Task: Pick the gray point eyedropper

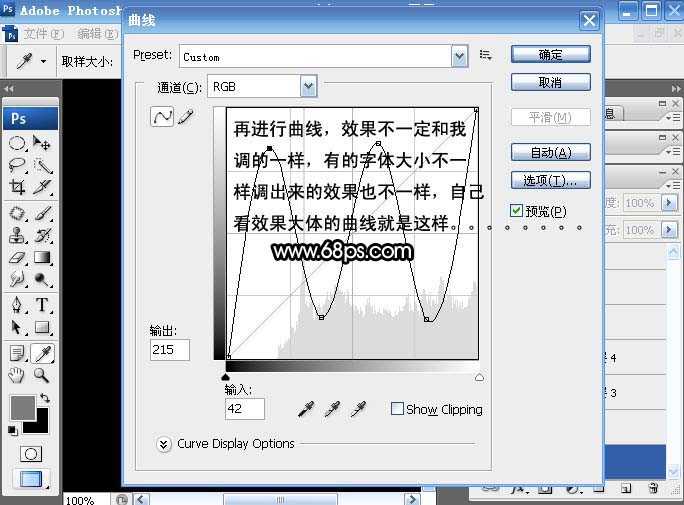Action: pyautogui.click(x=332, y=409)
